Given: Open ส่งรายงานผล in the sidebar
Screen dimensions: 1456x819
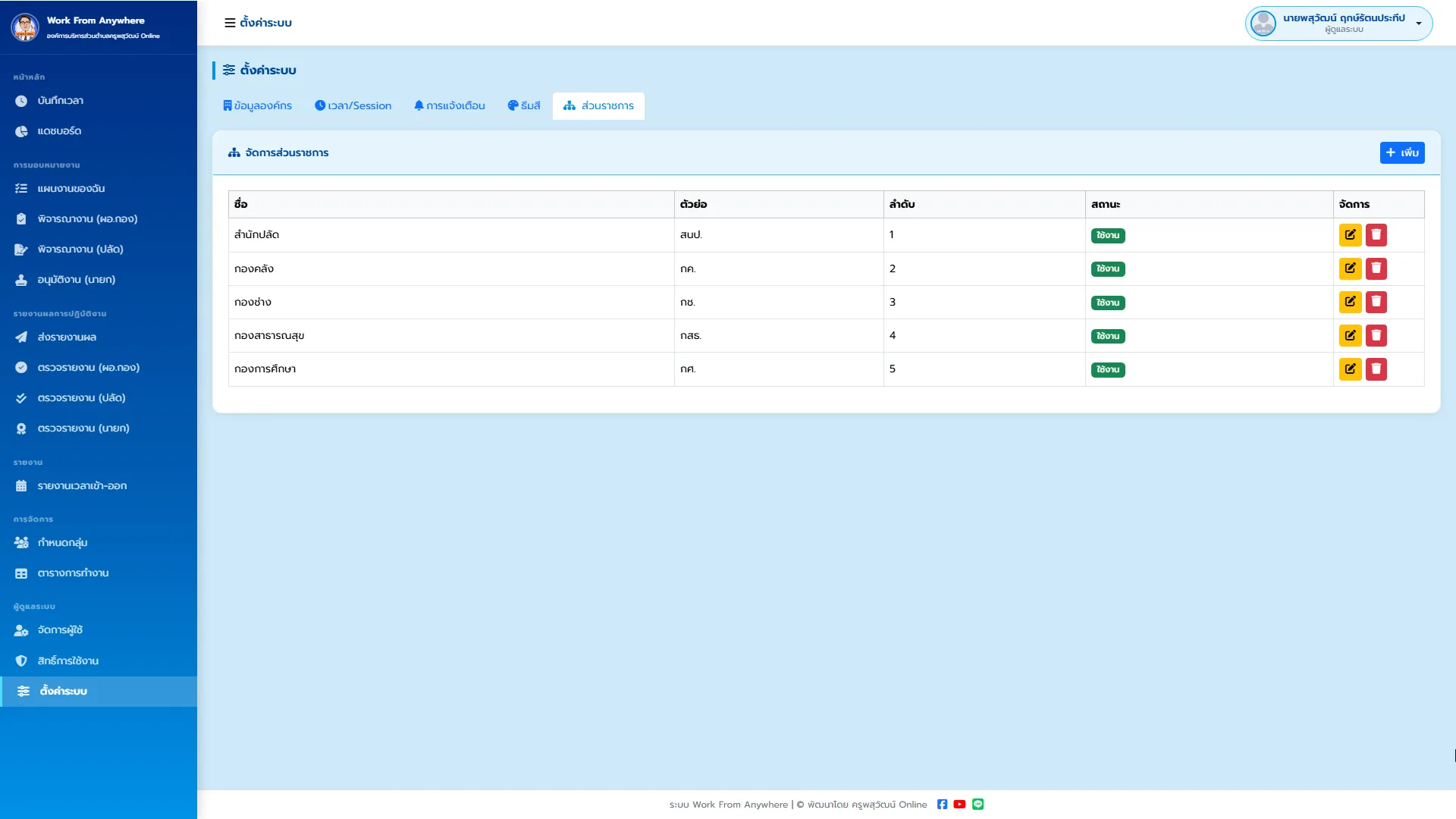Looking at the screenshot, I should pos(99,337).
